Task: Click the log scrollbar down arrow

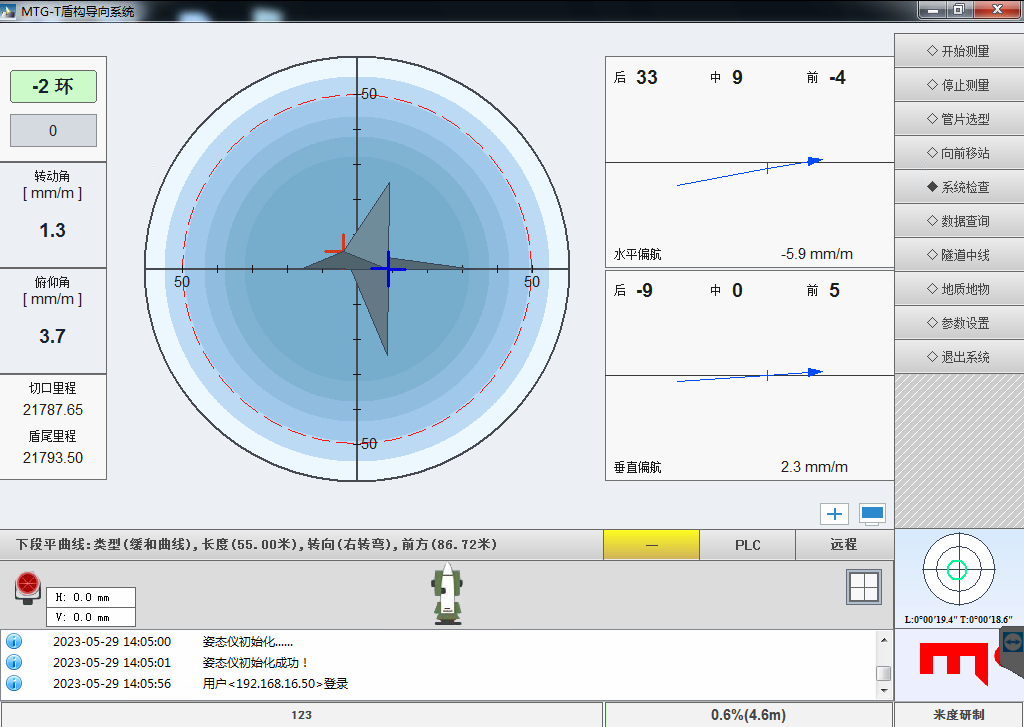Action: click(884, 690)
